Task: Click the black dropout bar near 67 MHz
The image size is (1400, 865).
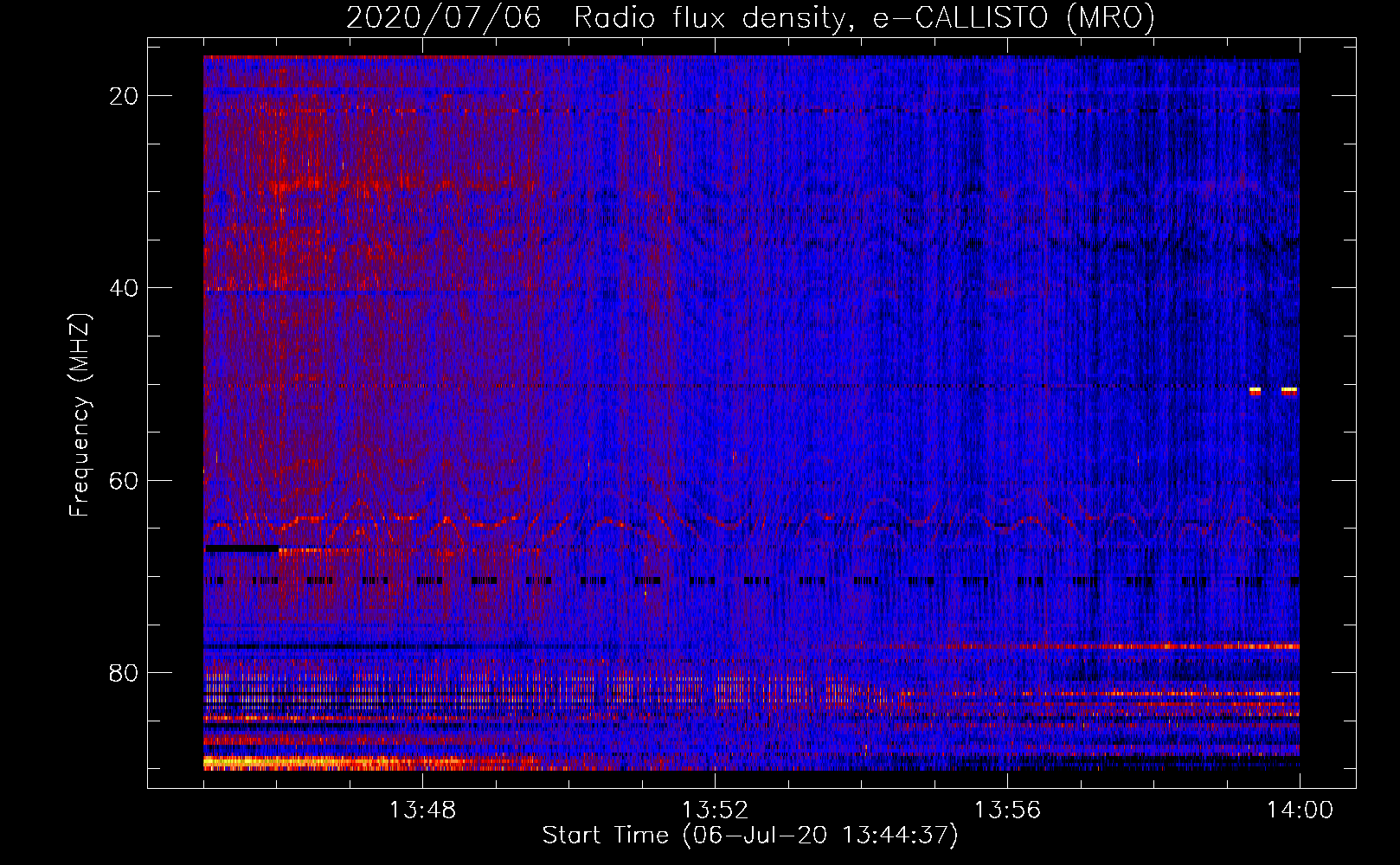Action: coord(241,548)
